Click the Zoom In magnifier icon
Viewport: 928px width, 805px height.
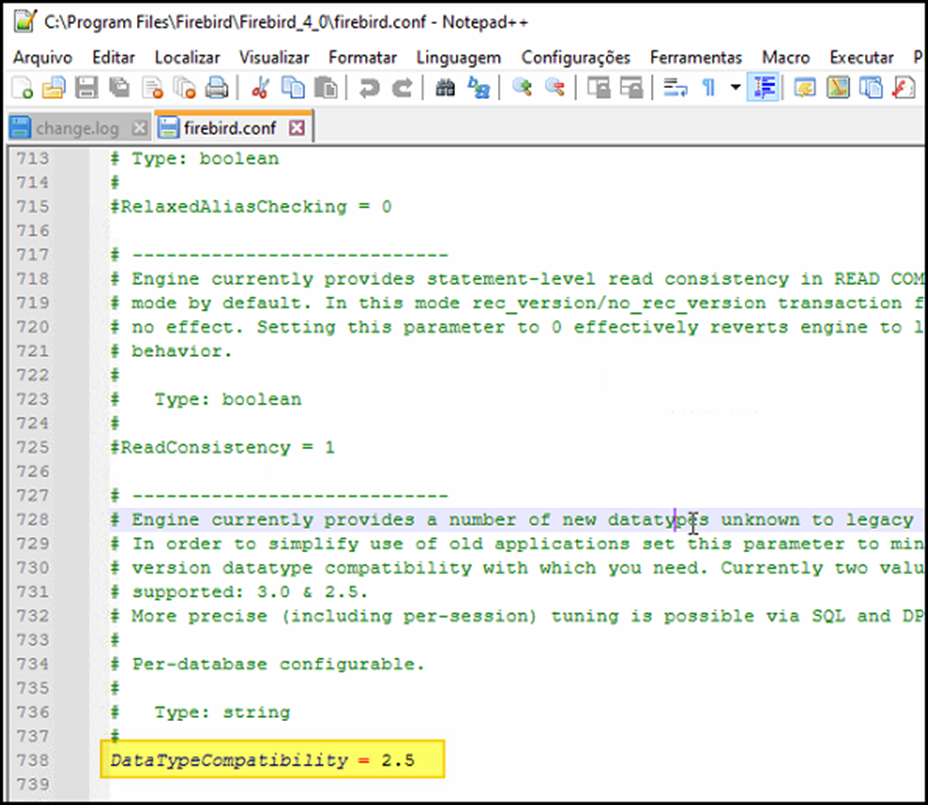521,88
